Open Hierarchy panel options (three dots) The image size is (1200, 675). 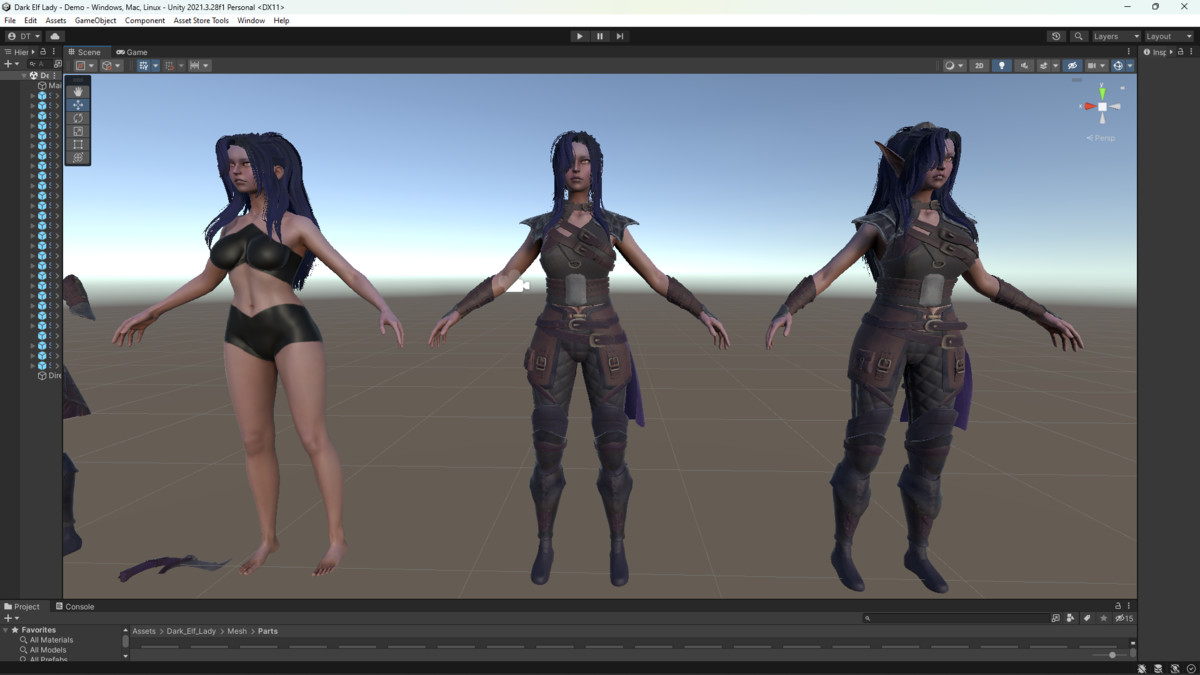(54, 52)
